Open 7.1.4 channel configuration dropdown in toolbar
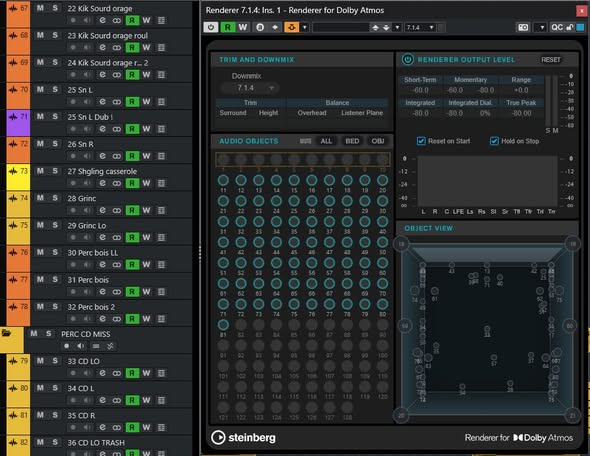The image size is (590, 456). (421, 27)
